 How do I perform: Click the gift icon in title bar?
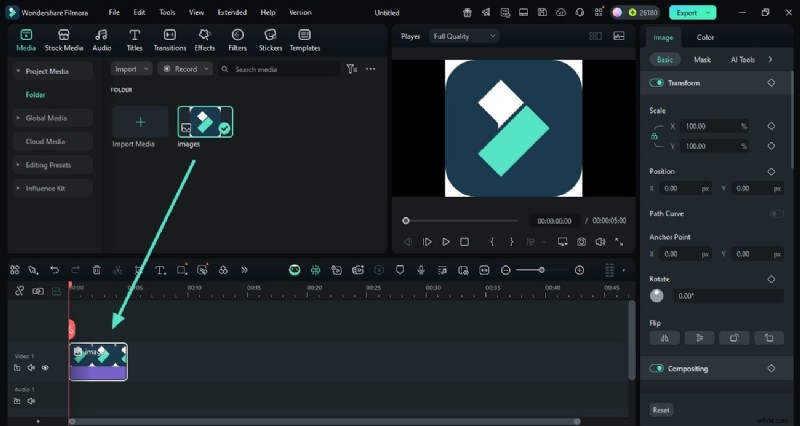[467, 13]
